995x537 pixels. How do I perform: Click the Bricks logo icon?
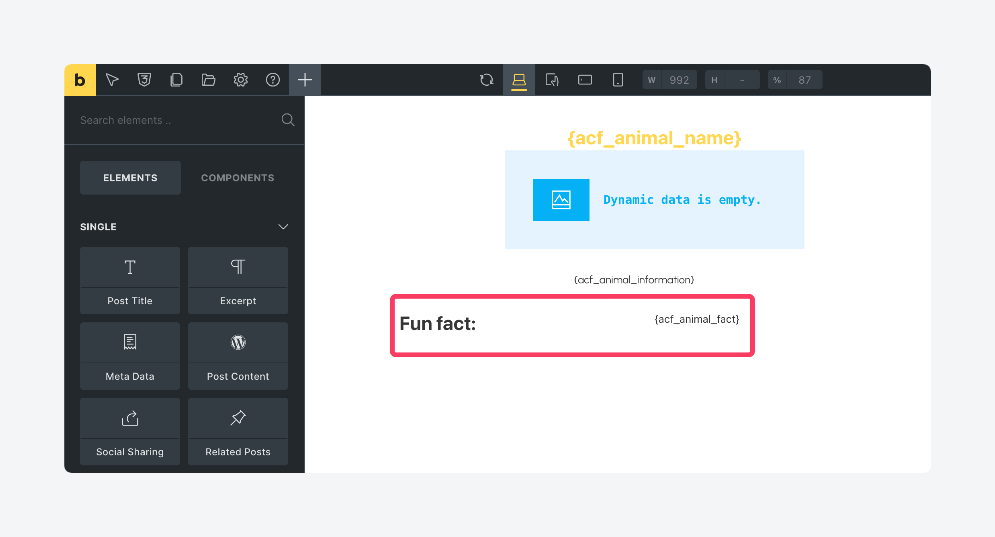80,80
